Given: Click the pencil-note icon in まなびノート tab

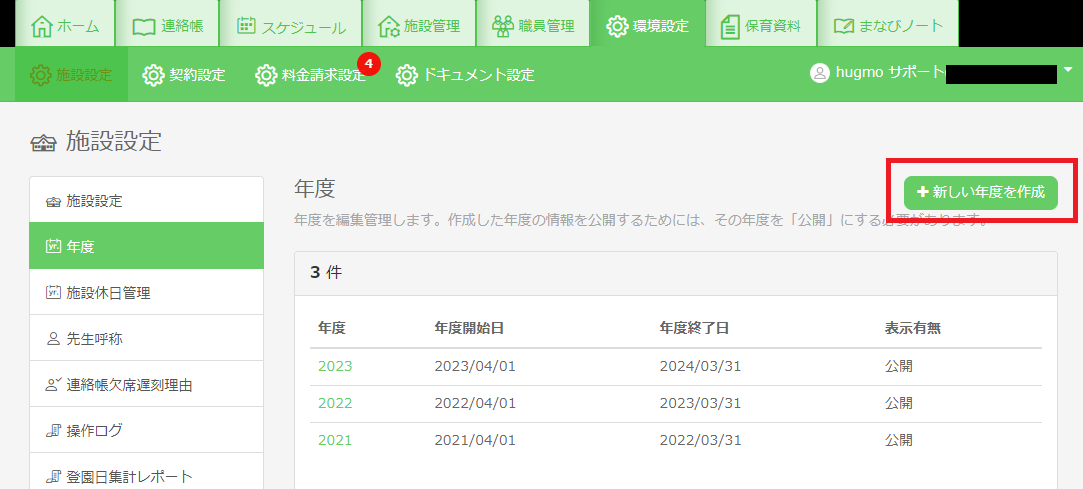Looking at the screenshot, I should click(844, 26).
